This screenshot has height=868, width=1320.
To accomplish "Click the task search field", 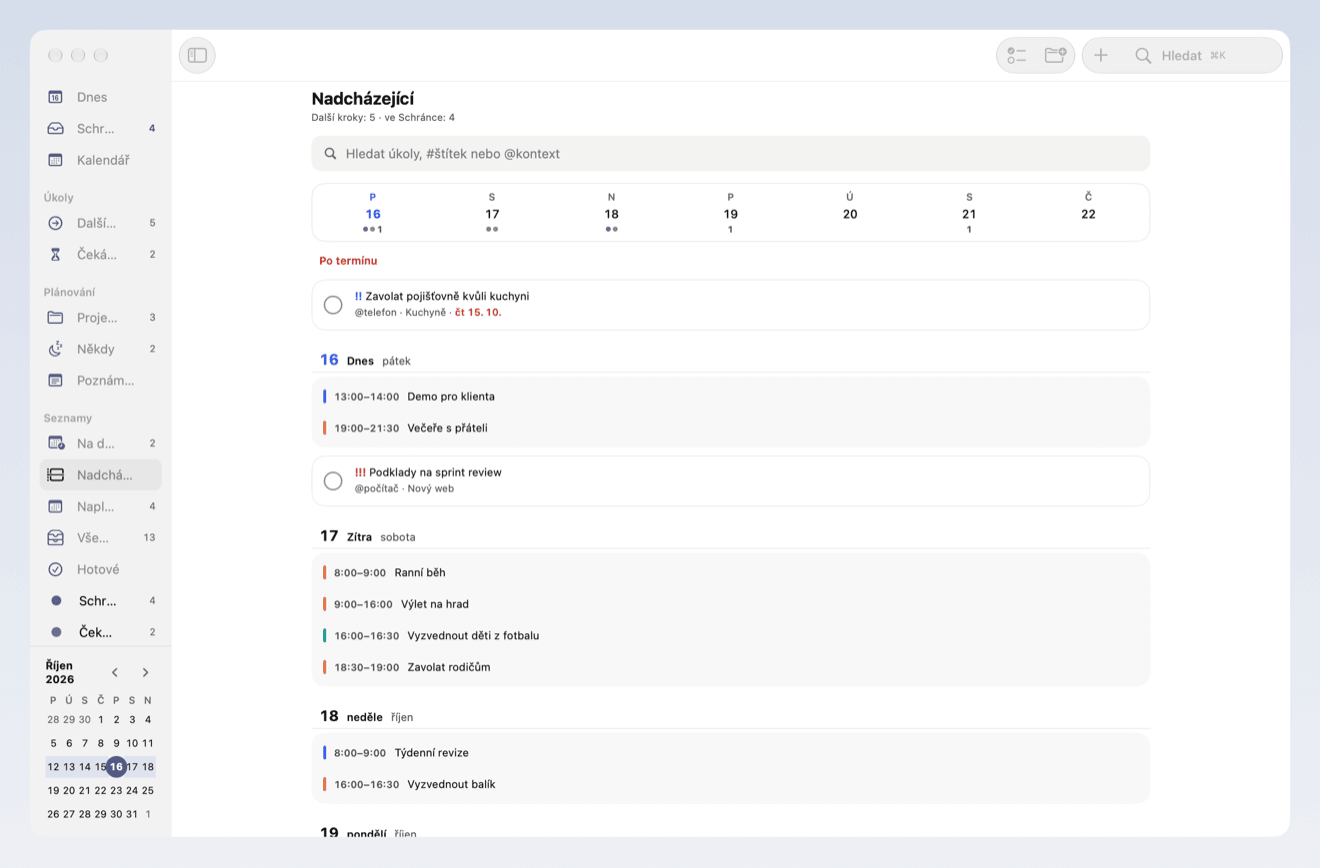I will [730, 154].
